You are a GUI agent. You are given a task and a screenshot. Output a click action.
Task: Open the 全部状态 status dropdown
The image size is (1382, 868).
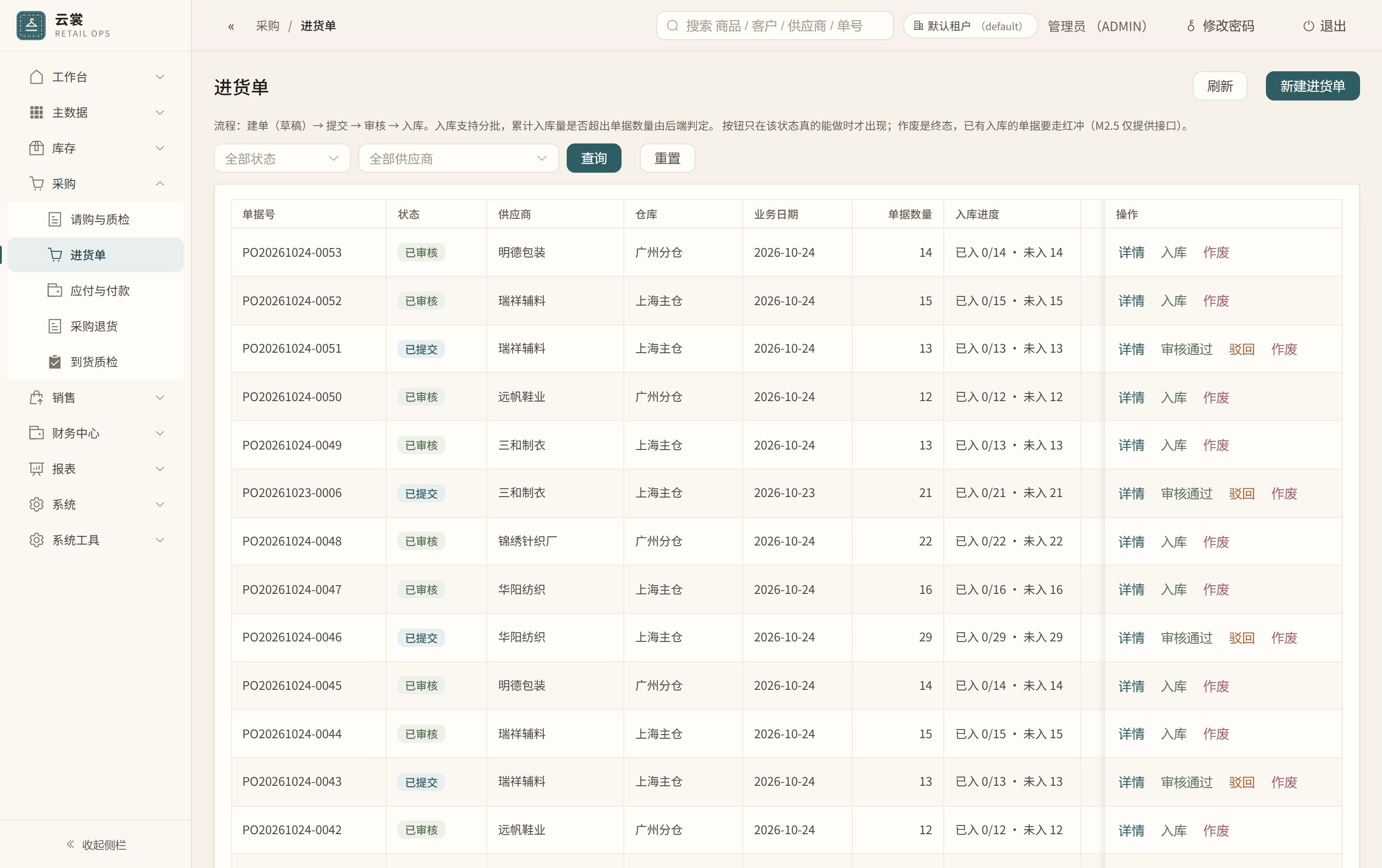282,159
